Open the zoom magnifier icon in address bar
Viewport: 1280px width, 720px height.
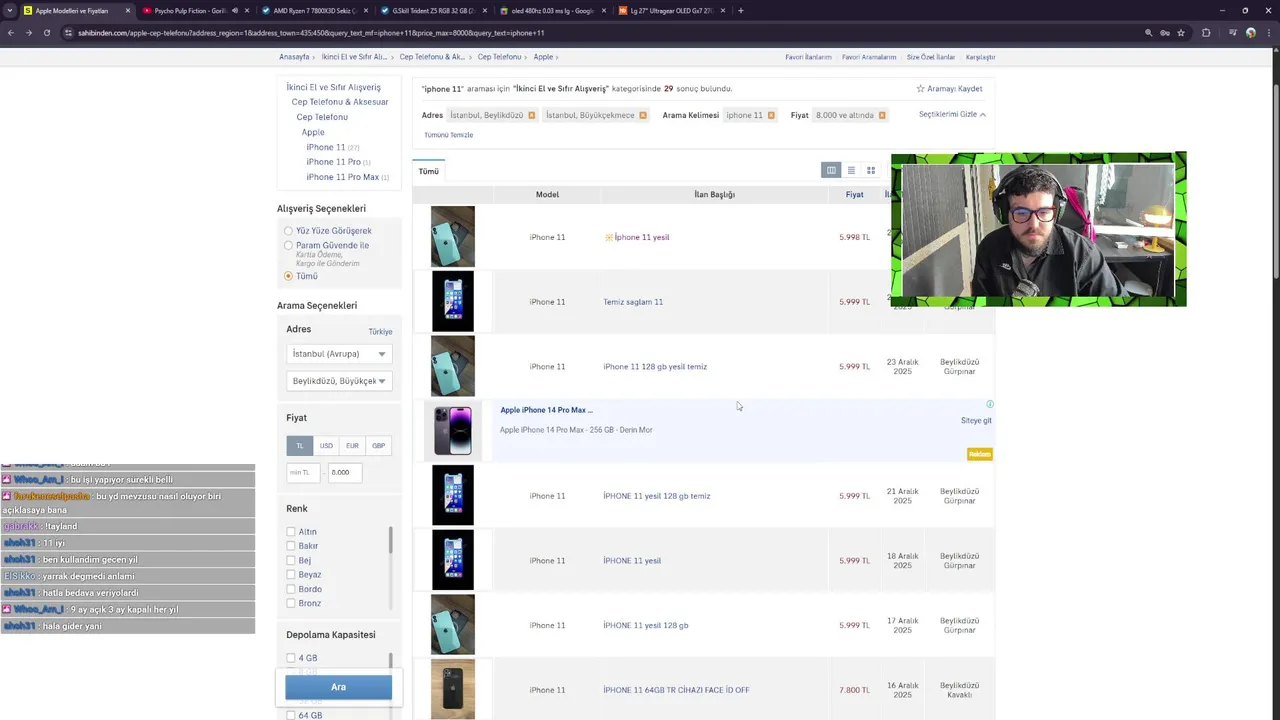[1149, 32]
